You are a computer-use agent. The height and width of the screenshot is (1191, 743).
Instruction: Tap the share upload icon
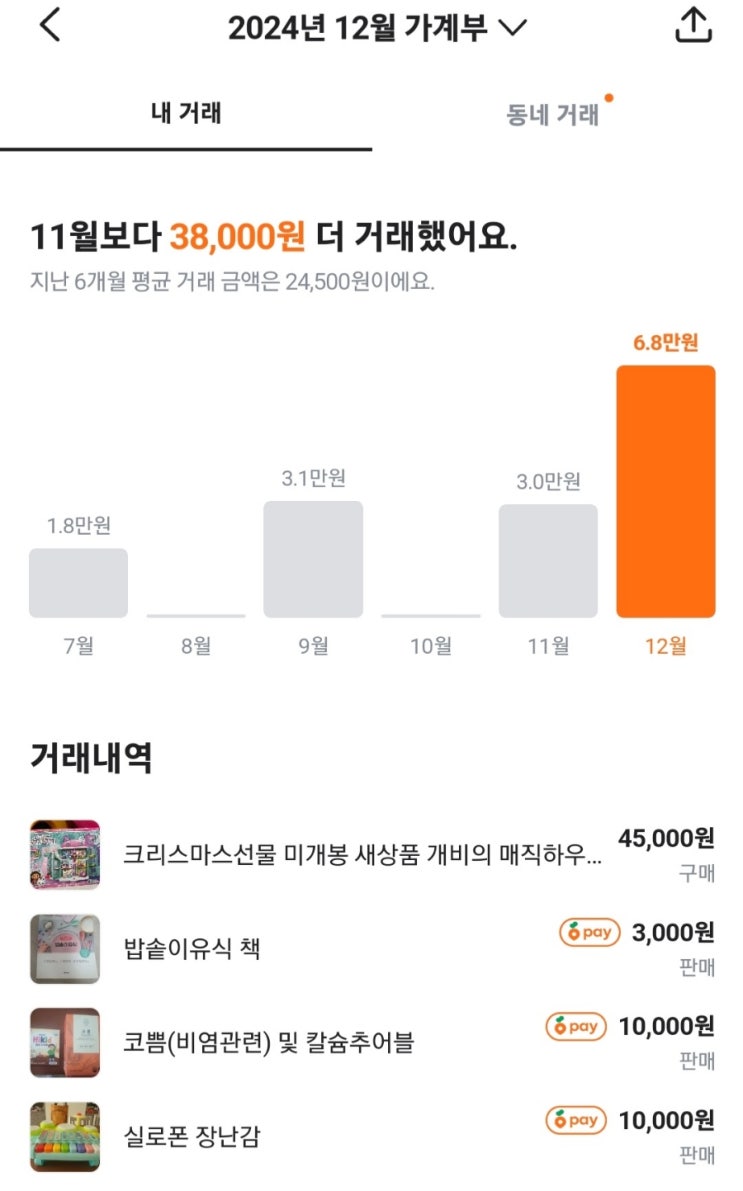693,26
